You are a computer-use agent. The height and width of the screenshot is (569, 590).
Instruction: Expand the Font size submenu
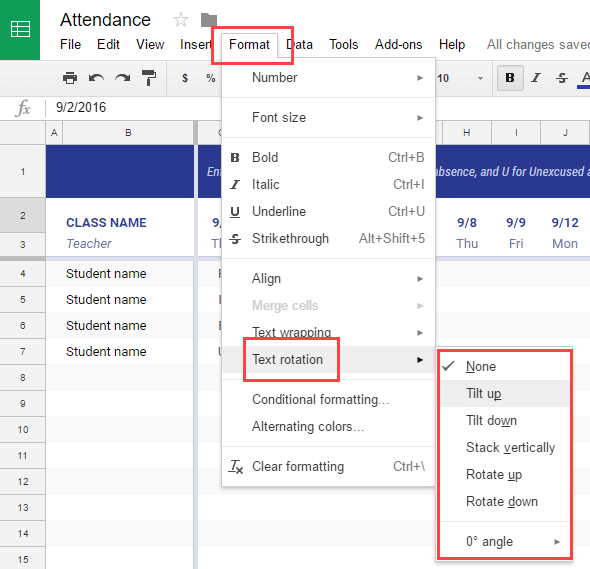[x=328, y=117]
